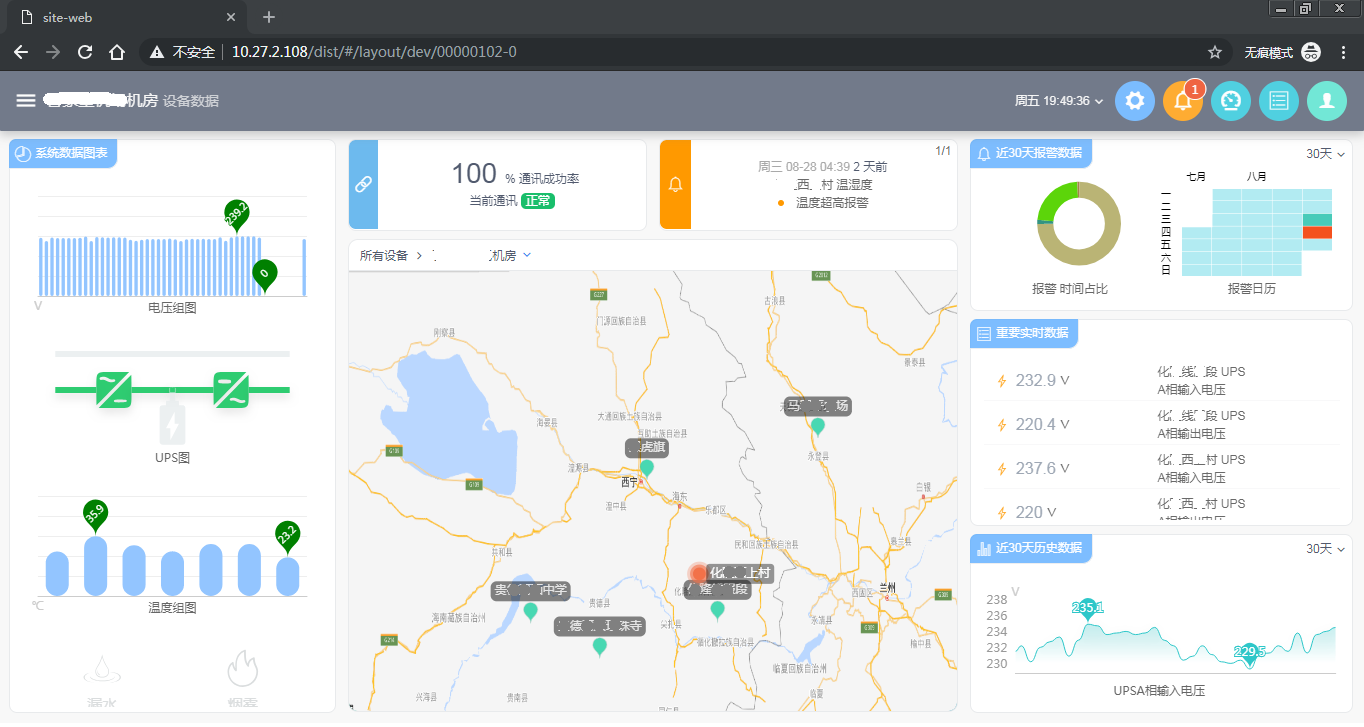Open a new browser tab
This screenshot has width=1364, height=727.
coord(269,17)
